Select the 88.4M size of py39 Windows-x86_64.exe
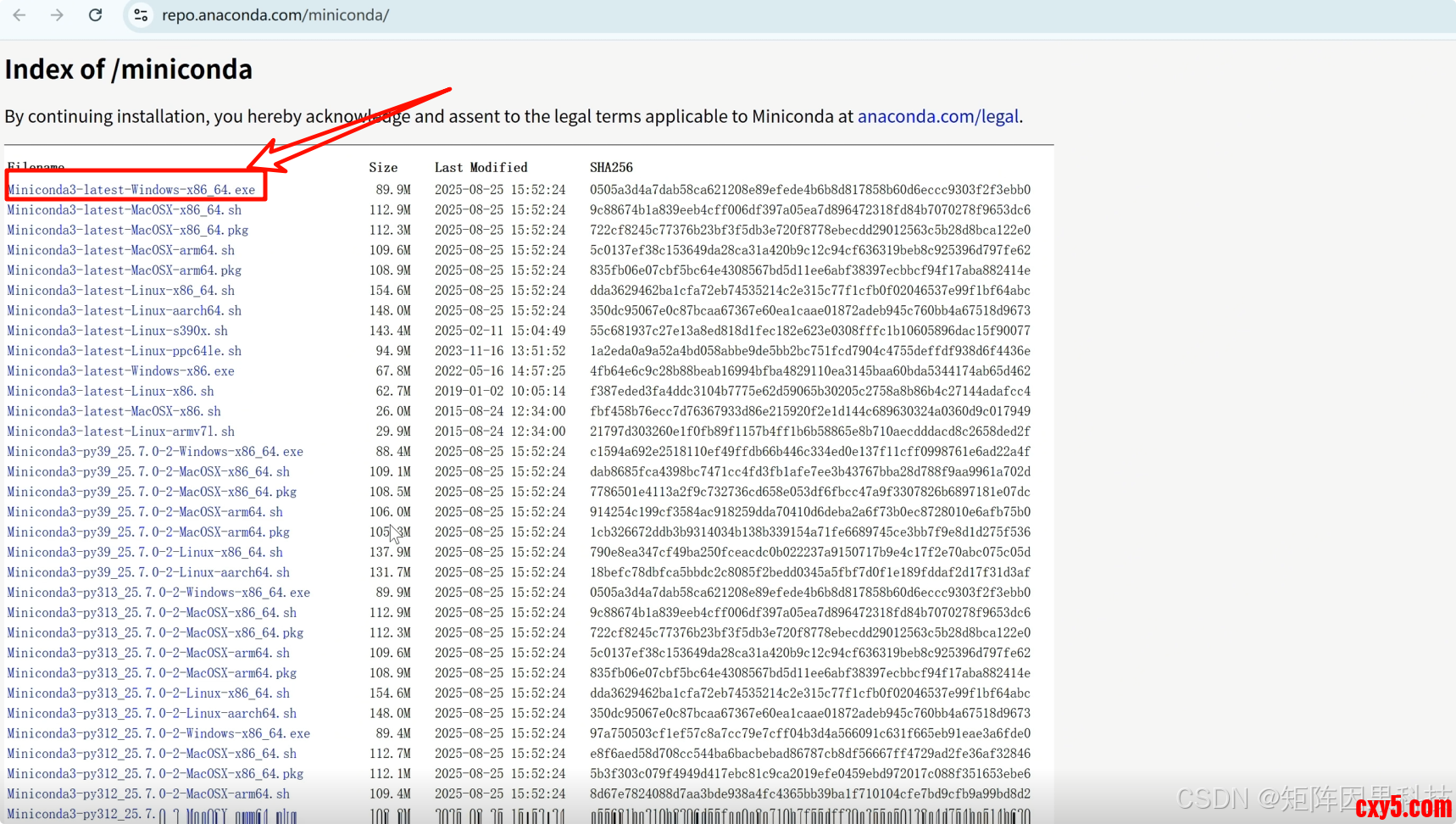The width and height of the screenshot is (1456, 824). tap(393, 452)
